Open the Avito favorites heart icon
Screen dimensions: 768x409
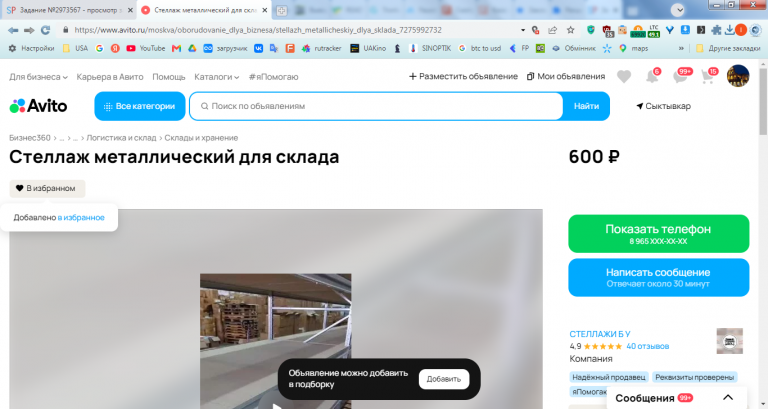tap(624, 76)
